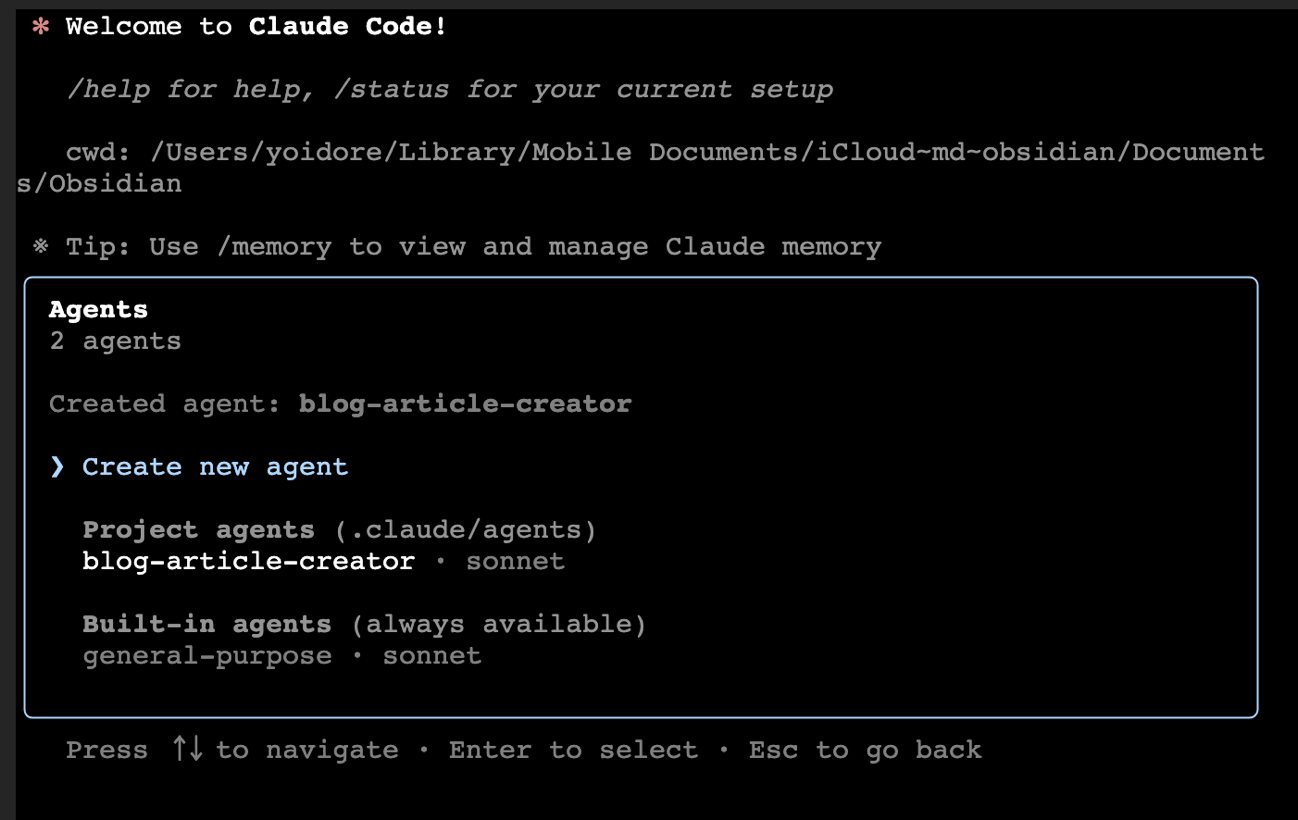Viewport: 1298px width, 820px height.
Task: Click sonnet model label beside general-purpose
Action: tap(432, 656)
